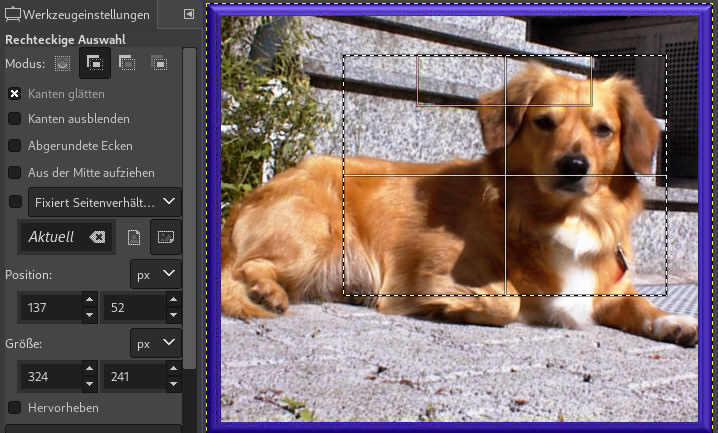Set landscape orientation for the aspect ratio
The width and height of the screenshot is (718, 433).
(165, 237)
